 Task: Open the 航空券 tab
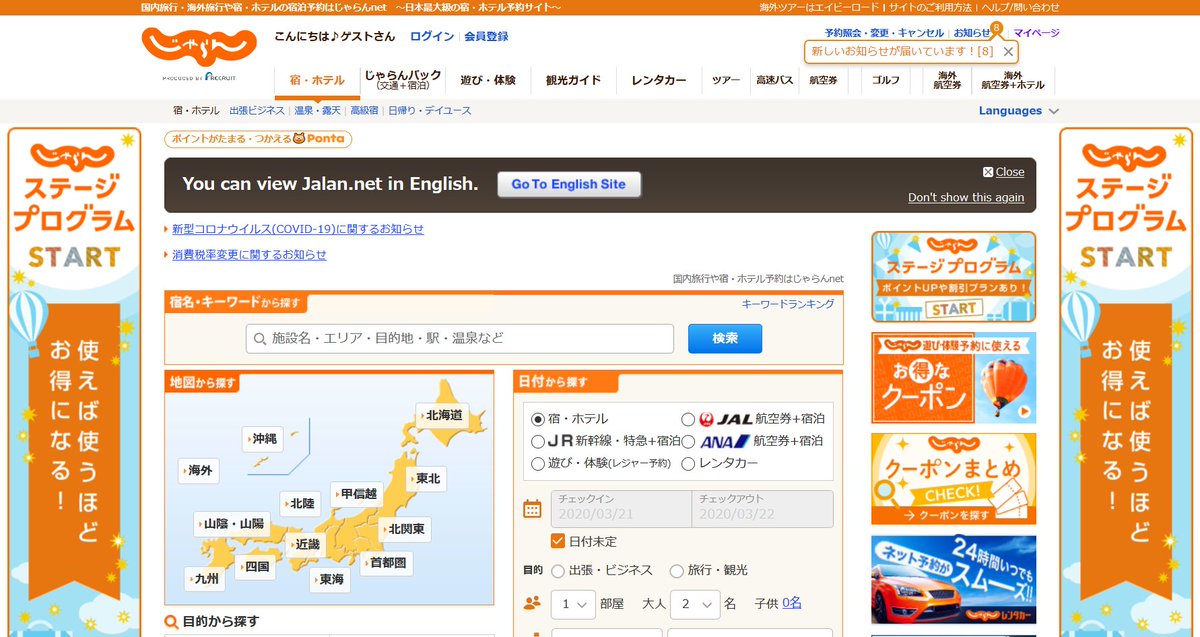[823, 81]
